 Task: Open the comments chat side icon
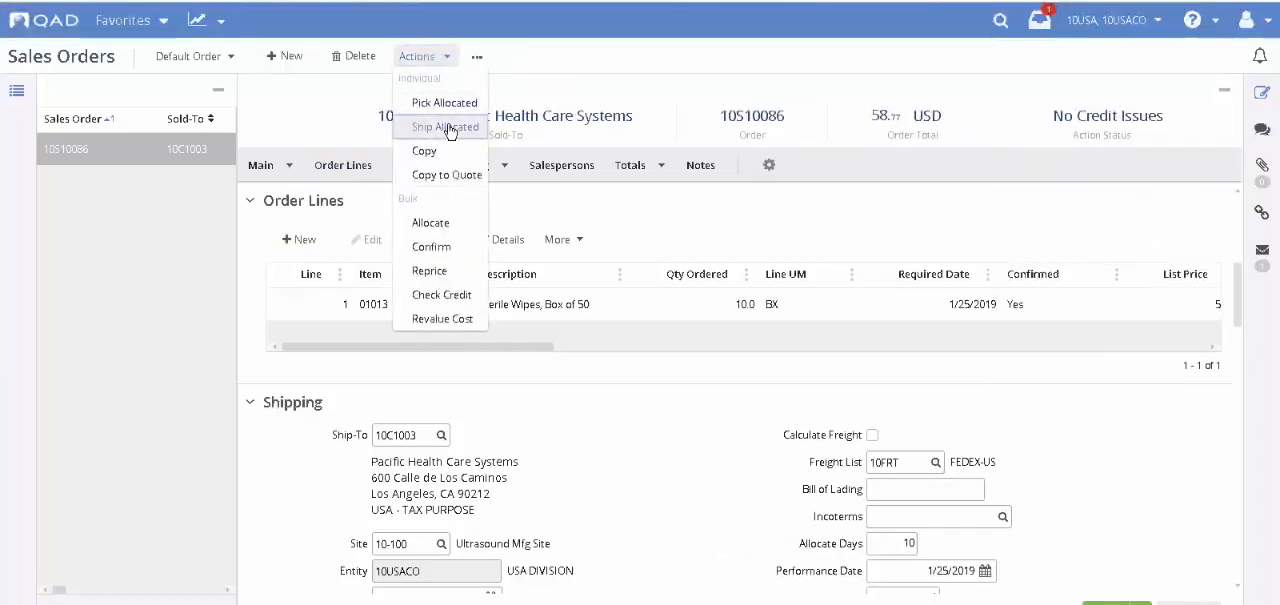click(1262, 130)
